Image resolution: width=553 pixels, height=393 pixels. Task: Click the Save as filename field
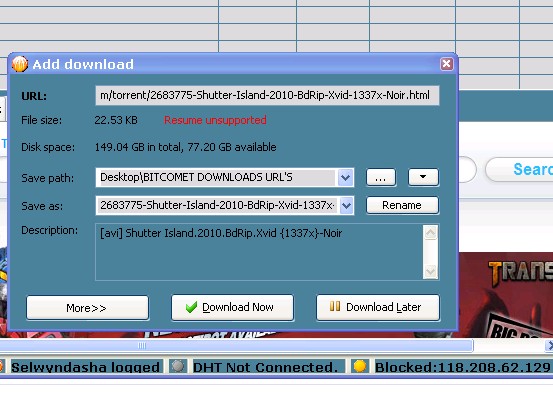tap(217, 206)
